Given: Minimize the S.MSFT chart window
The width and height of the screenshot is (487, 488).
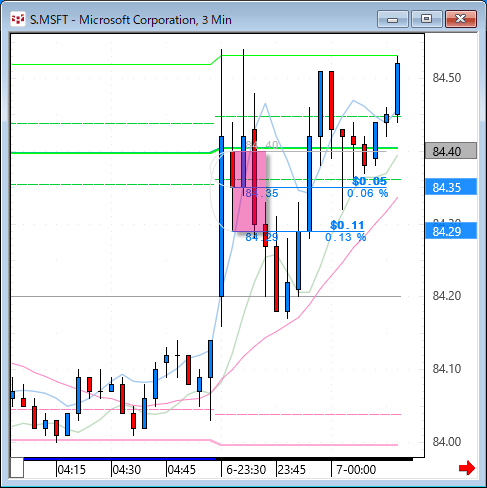Looking at the screenshot, I should click(393, 19).
